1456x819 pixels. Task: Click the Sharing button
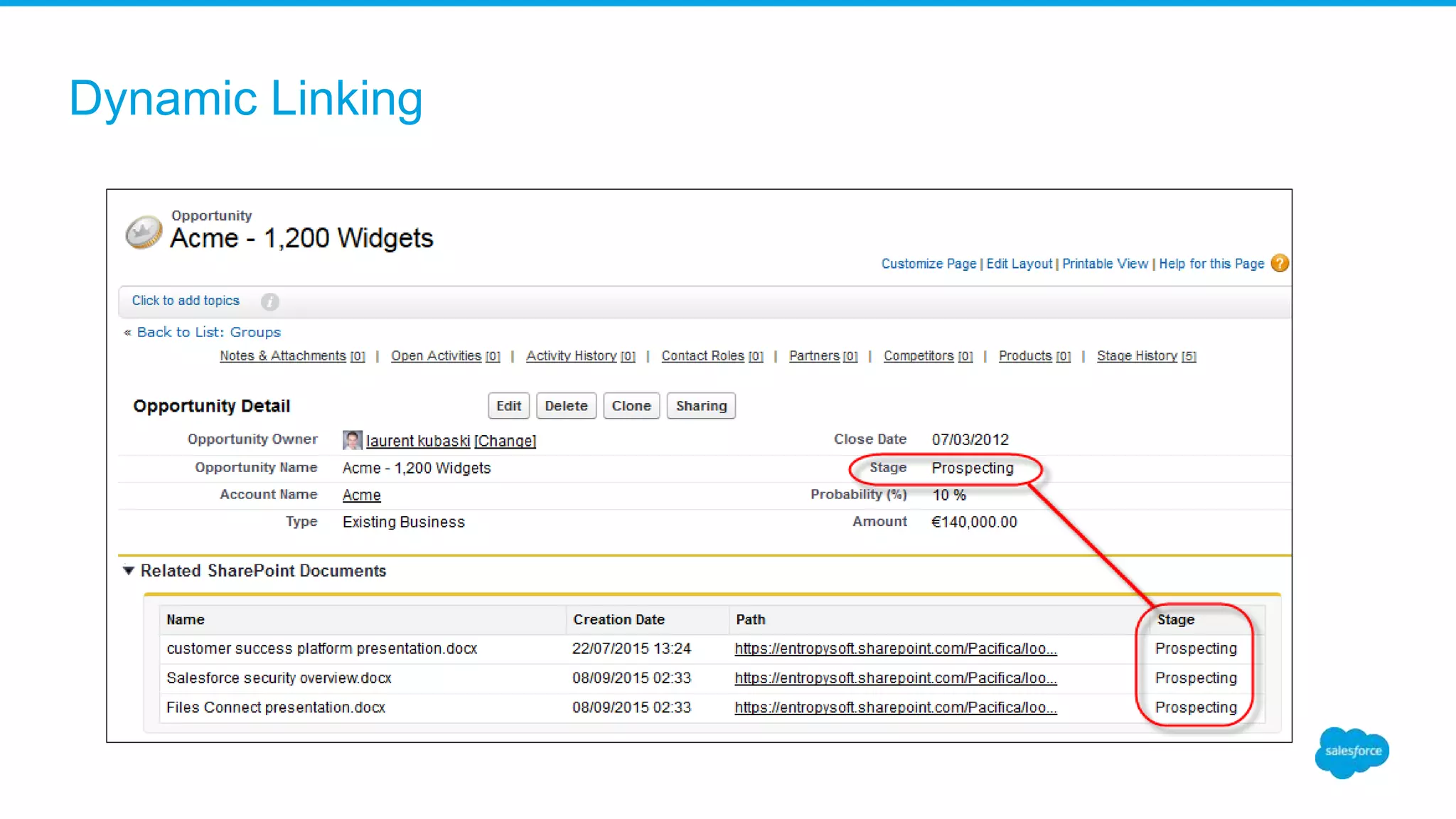click(701, 406)
